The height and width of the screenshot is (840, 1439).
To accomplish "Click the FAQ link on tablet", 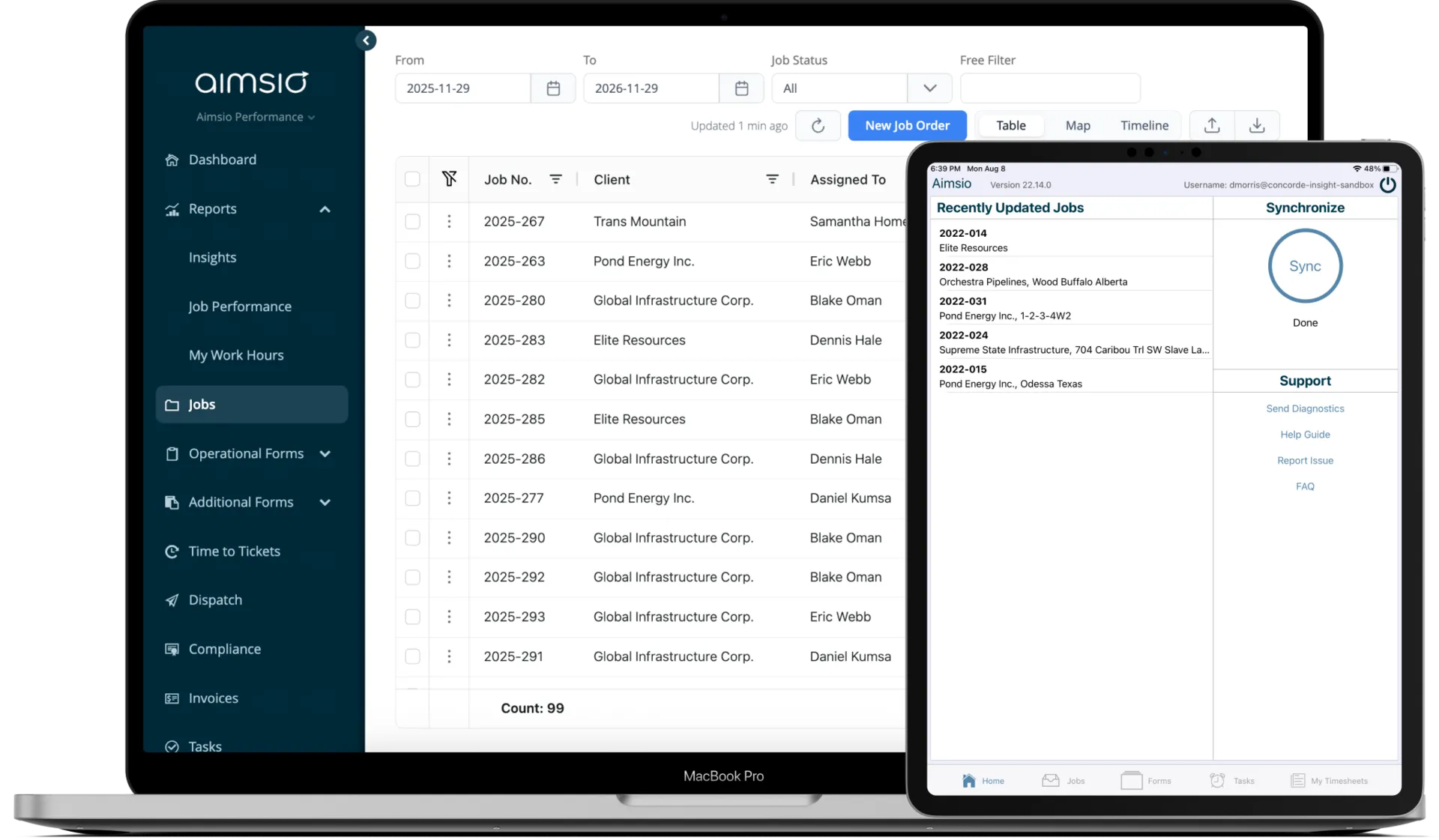I will coord(1305,486).
